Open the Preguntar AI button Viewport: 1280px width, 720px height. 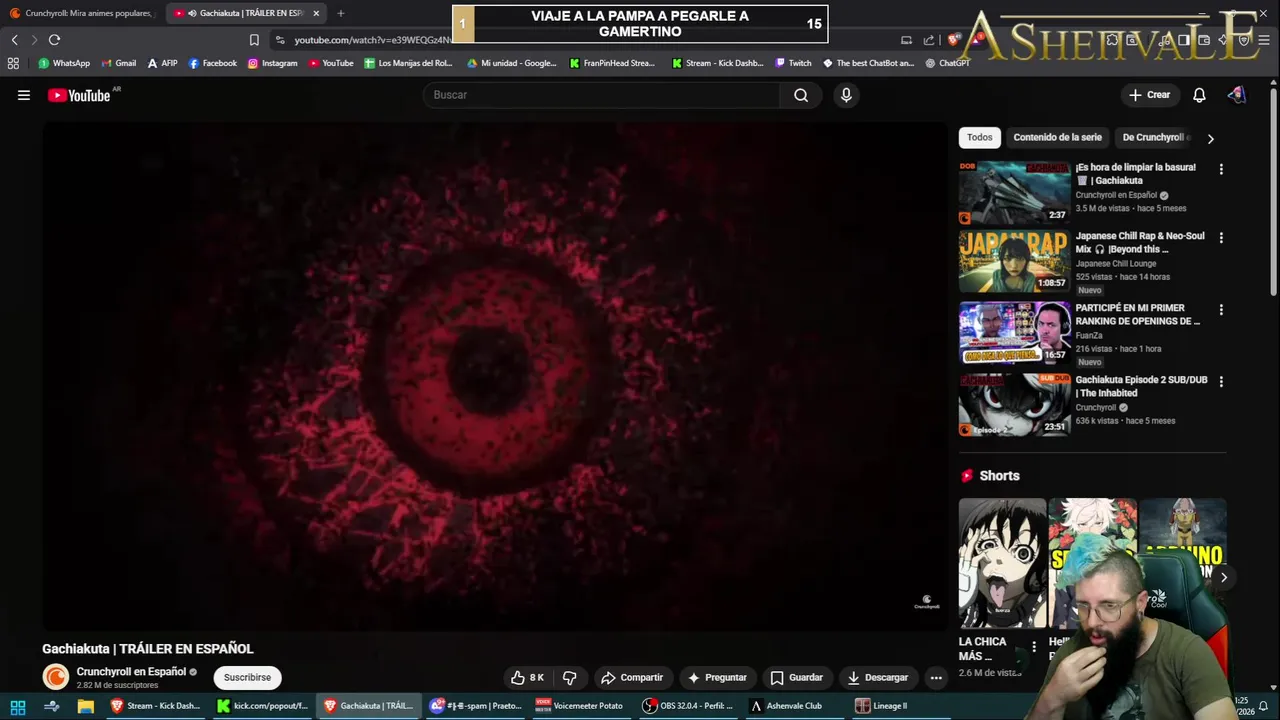[x=717, y=677]
